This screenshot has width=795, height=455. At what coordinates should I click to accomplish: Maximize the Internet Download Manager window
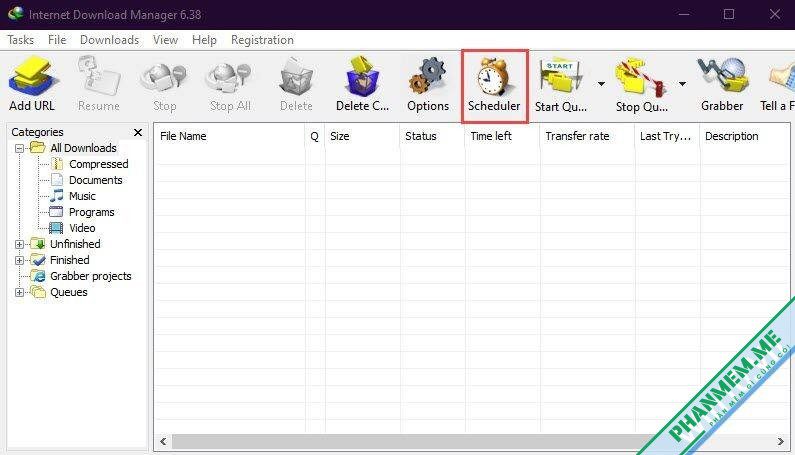coord(729,14)
